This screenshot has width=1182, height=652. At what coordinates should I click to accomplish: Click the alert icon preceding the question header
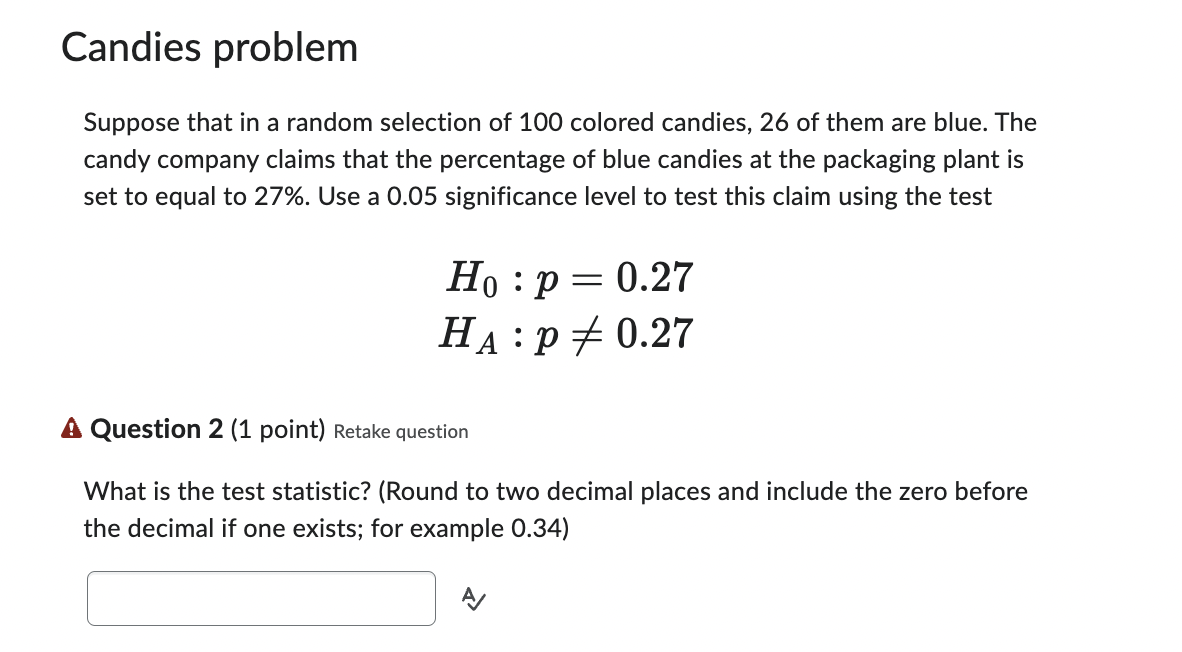tap(70, 428)
